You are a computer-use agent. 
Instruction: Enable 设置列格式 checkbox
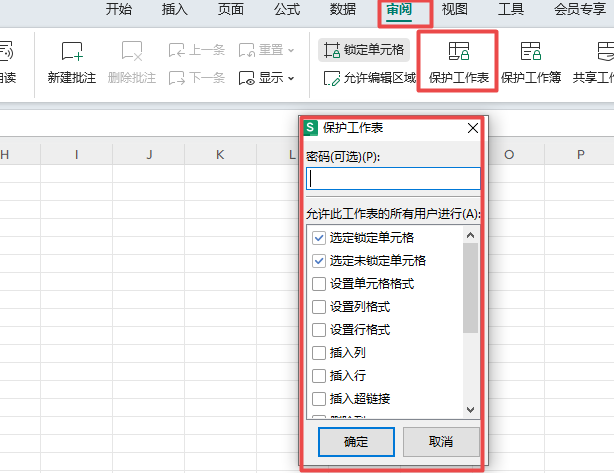pos(319,307)
